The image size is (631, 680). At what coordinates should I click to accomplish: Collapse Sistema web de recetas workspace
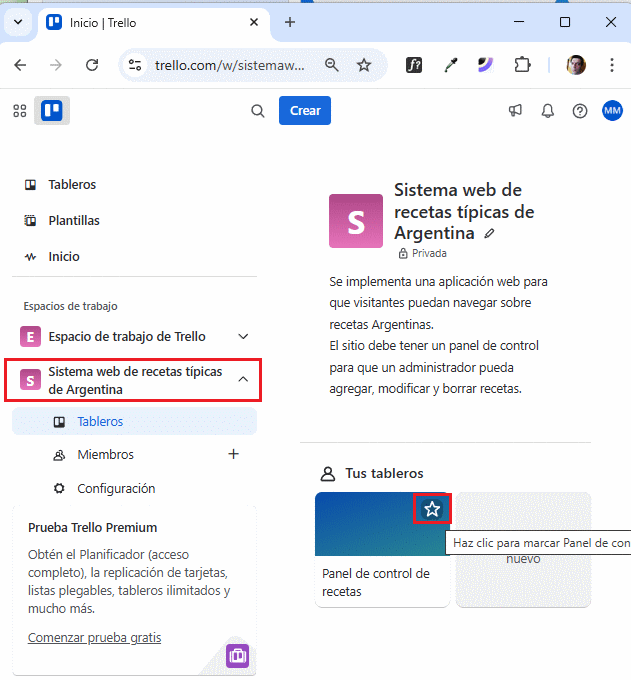click(243, 380)
